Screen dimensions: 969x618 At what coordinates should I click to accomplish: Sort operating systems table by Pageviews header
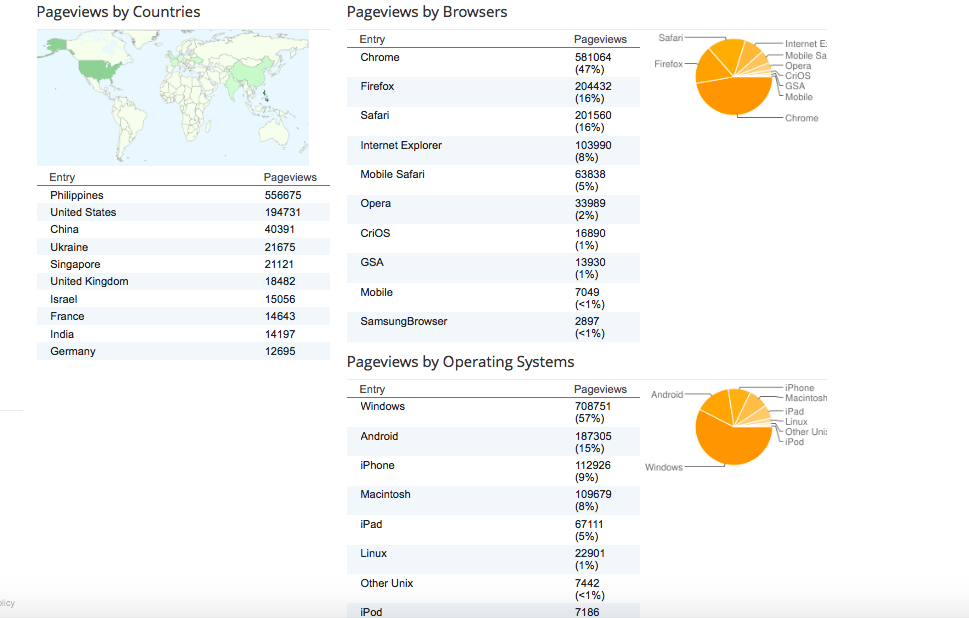(x=600, y=389)
